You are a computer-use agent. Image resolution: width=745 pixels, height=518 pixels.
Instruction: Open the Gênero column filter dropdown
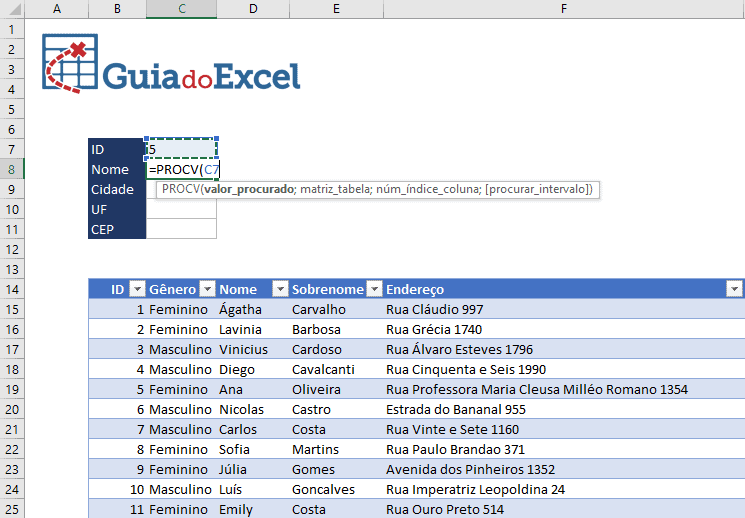207,289
